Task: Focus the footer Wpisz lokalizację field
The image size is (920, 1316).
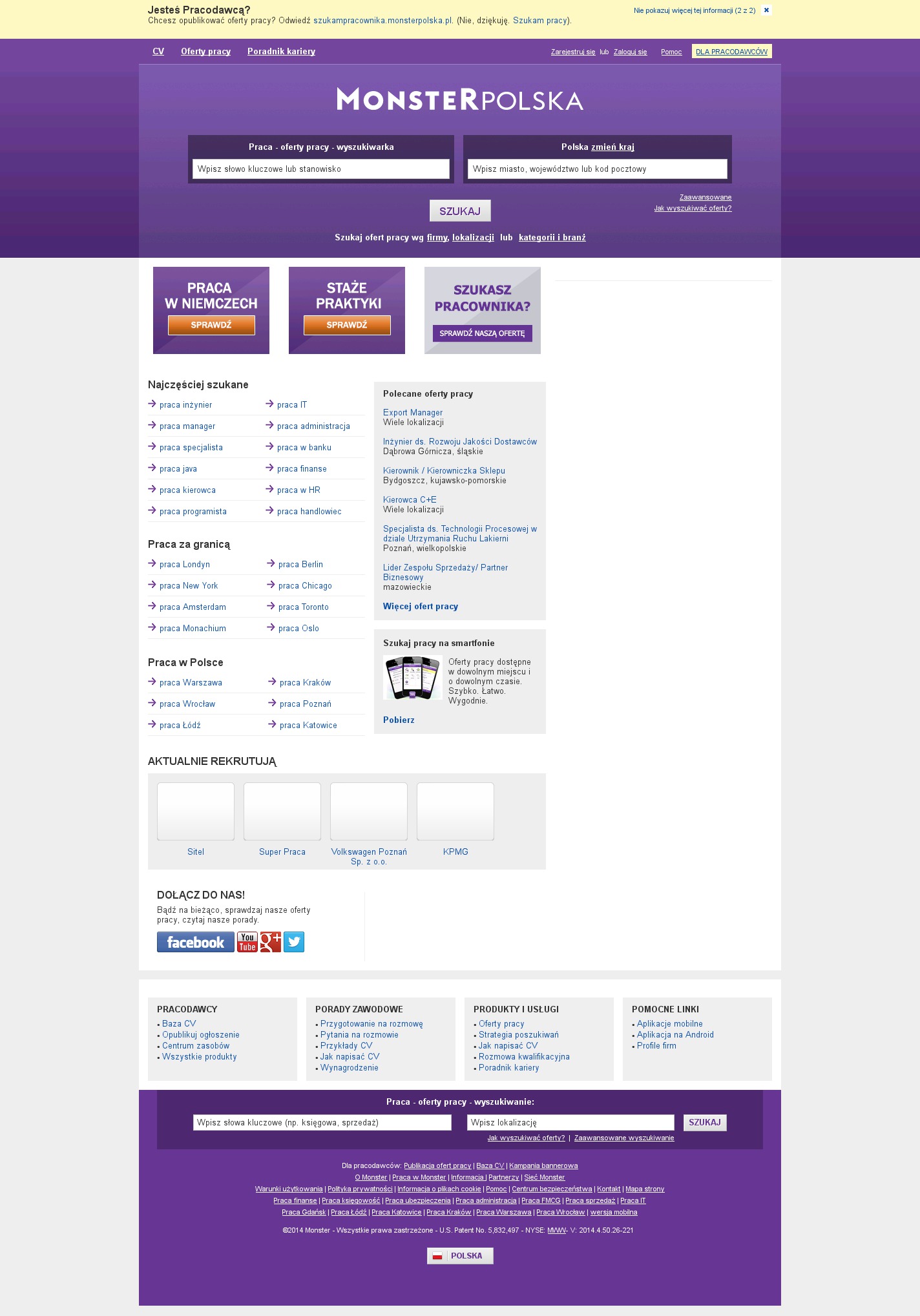Action: (570, 1123)
